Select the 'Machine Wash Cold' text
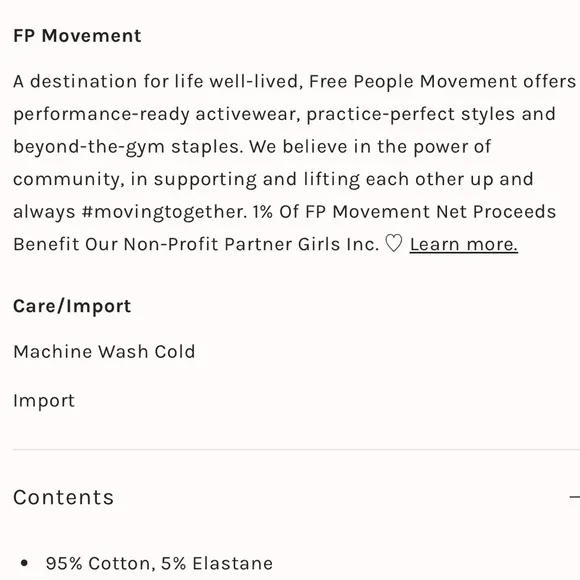This screenshot has width=580, height=580. coord(104,351)
